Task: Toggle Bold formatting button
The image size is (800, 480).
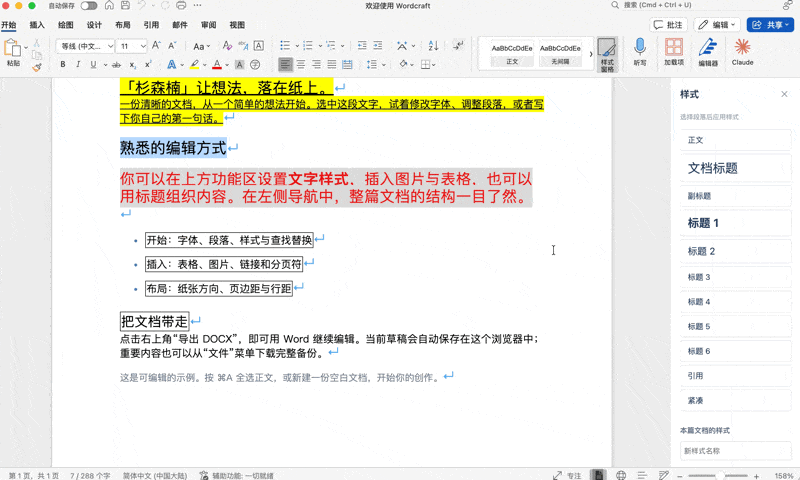Action: coord(63,65)
